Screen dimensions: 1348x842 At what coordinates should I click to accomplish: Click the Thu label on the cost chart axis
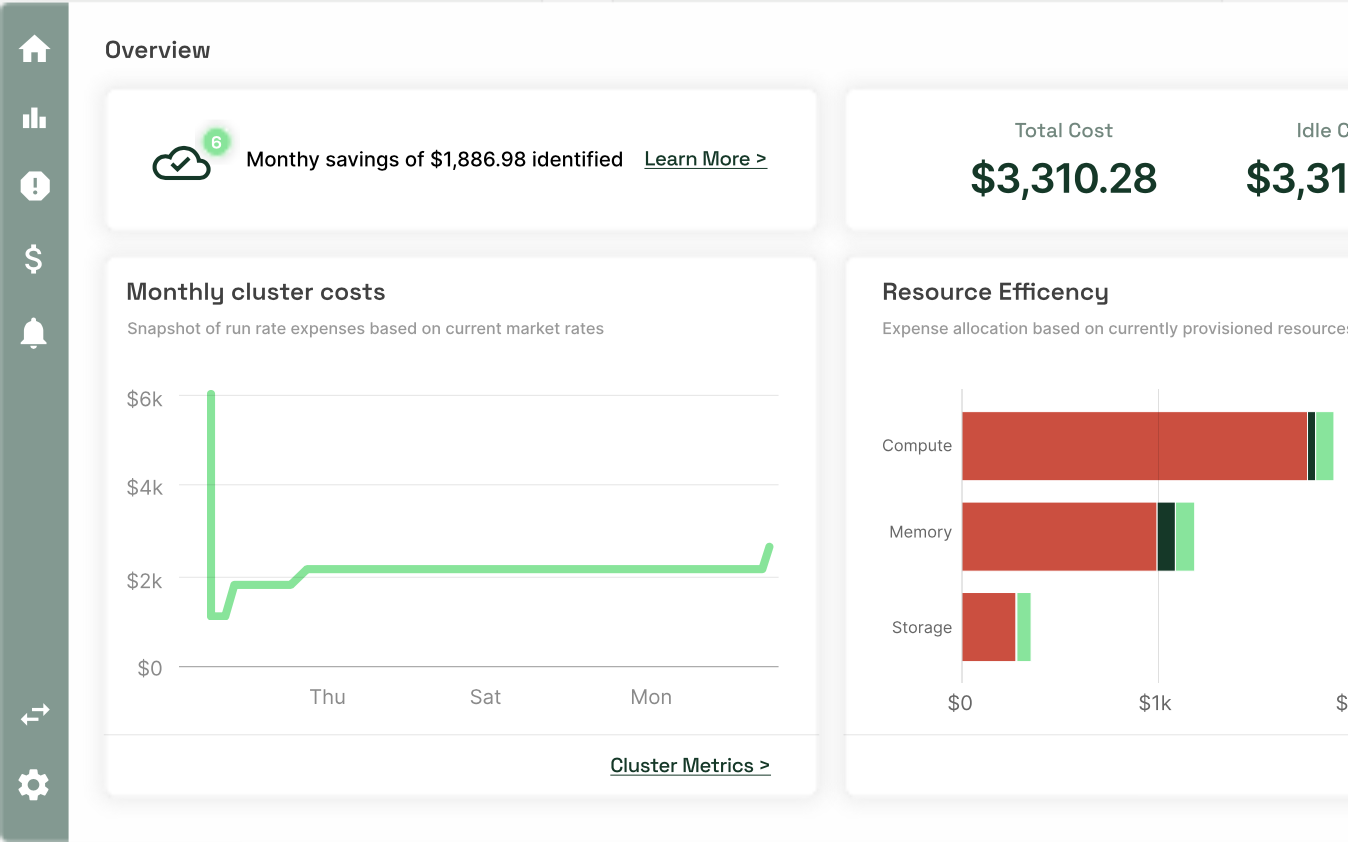click(x=328, y=696)
